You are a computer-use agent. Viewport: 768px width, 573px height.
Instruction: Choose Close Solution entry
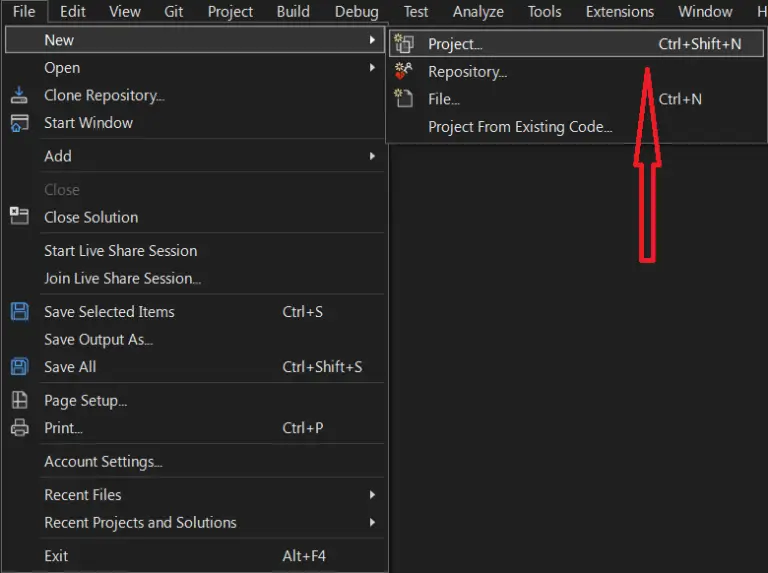194,217
